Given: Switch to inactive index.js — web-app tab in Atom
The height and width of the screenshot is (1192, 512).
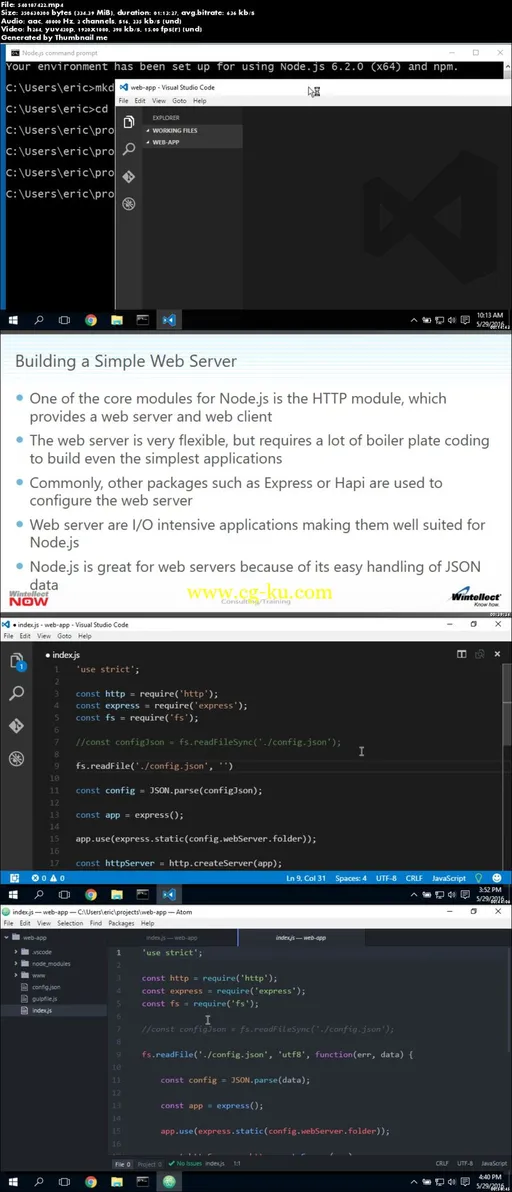Looking at the screenshot, I should pos(172,938).
